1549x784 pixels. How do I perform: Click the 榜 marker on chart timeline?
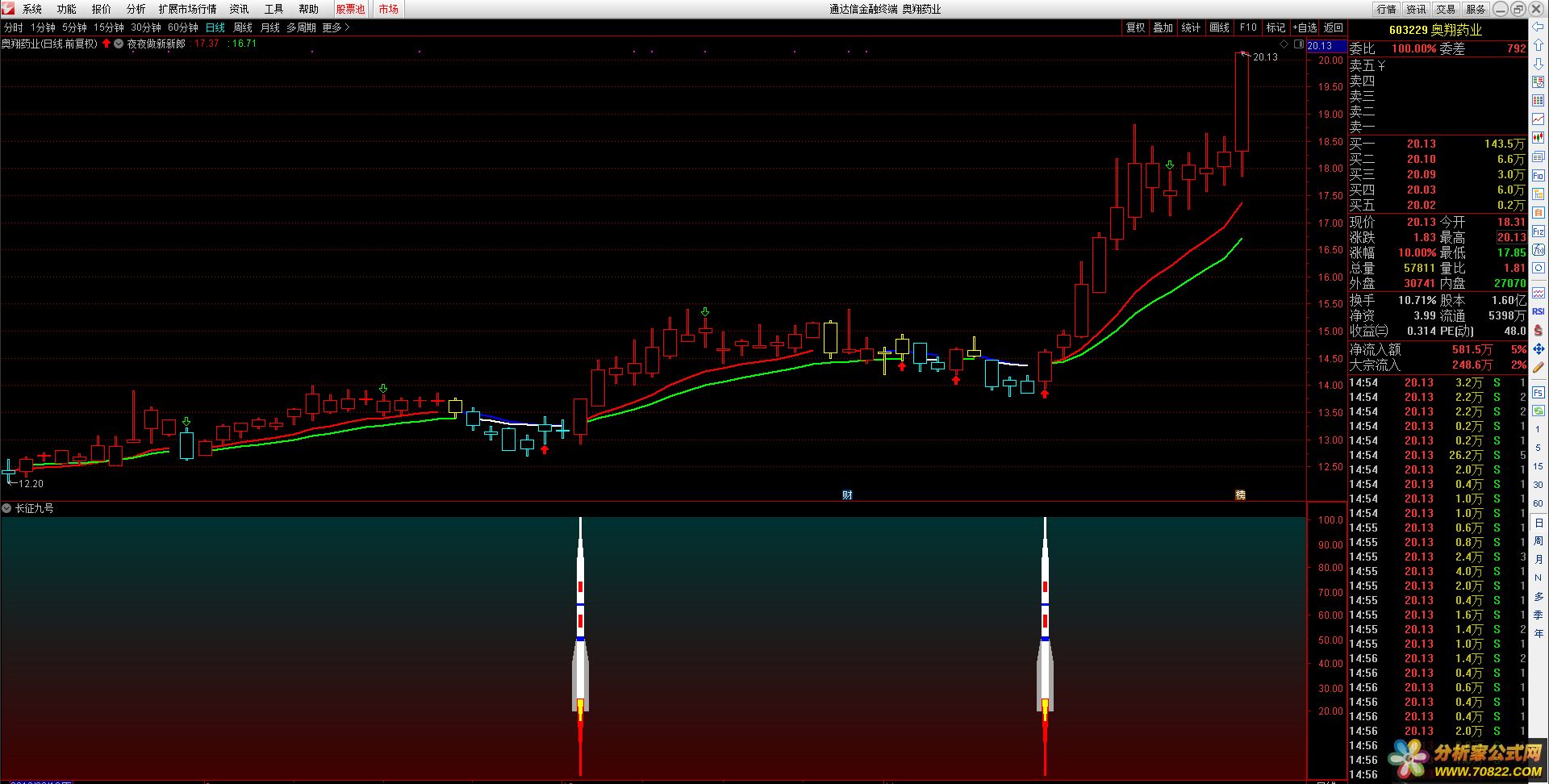click(1241, 494)
